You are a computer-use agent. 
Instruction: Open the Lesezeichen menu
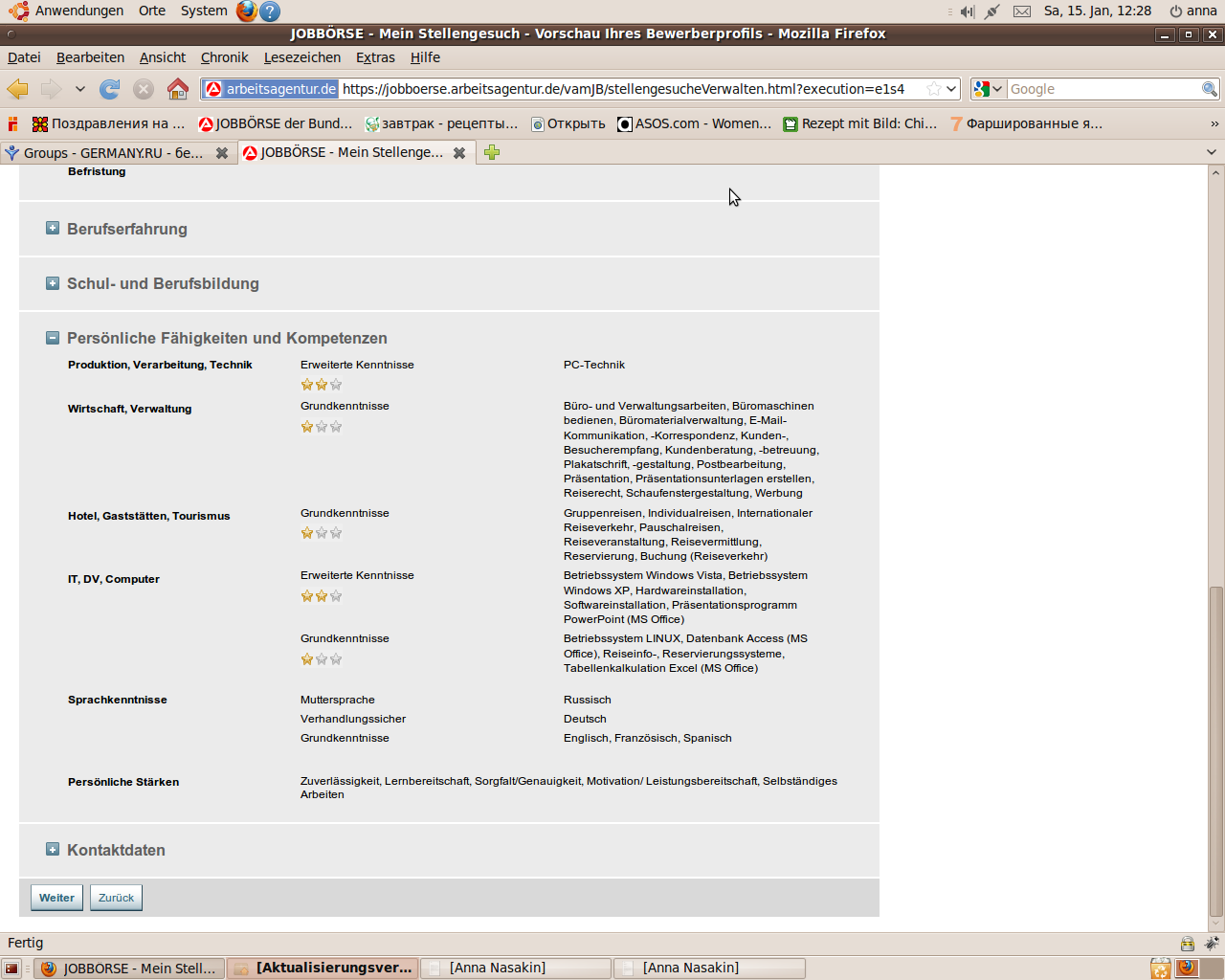(x=301, y=57)
